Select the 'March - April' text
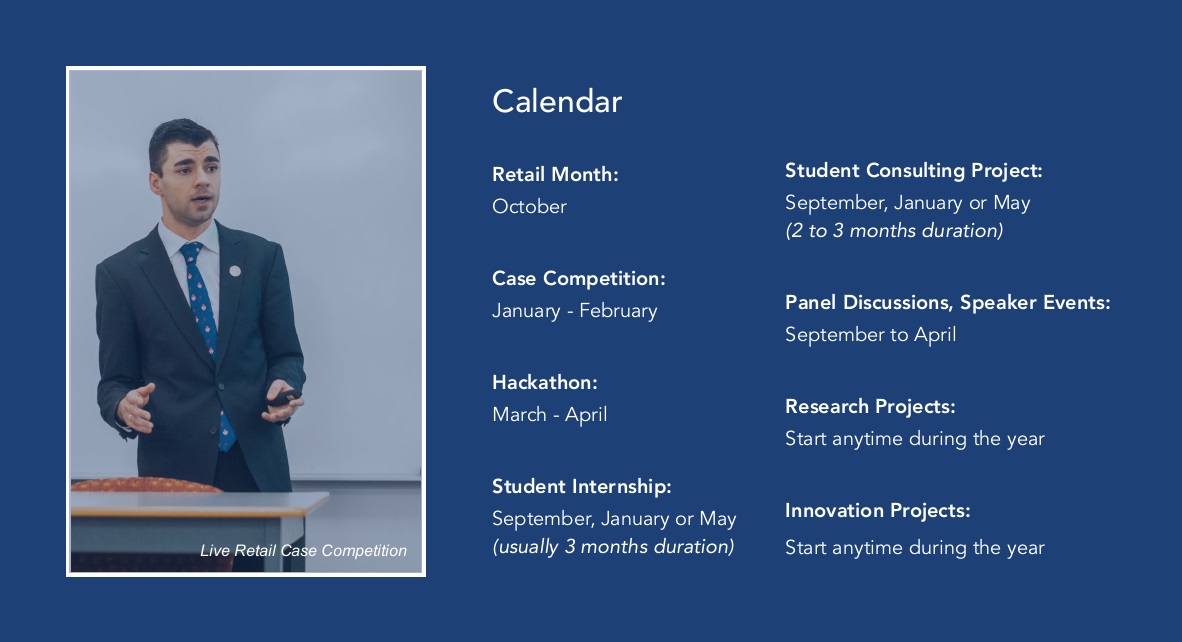 550,414
